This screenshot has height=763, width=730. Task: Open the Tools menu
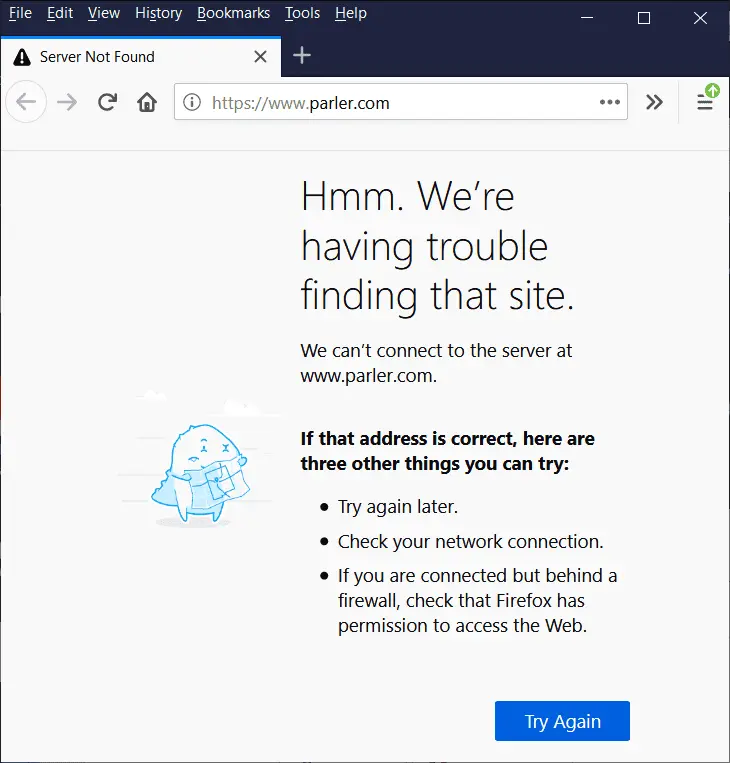click(302, 13)
